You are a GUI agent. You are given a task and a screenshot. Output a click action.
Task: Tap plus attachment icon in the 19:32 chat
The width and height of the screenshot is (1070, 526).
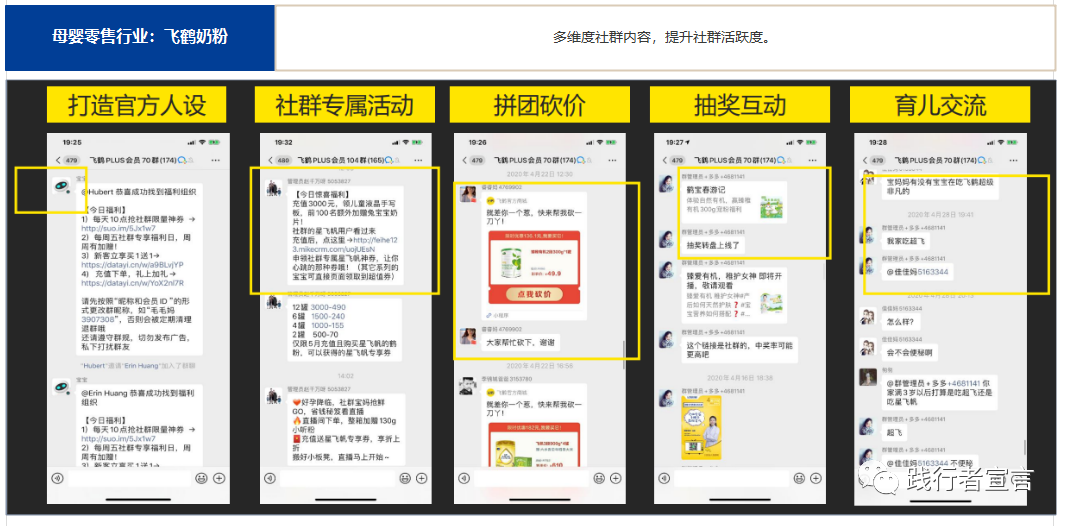421,478
